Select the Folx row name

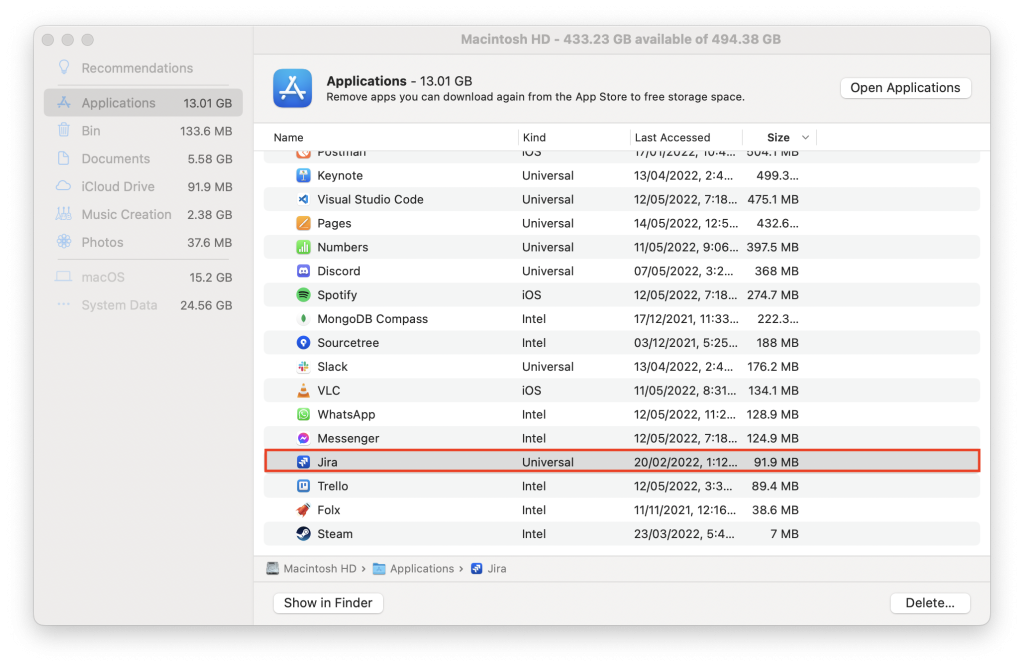(328, 510)
